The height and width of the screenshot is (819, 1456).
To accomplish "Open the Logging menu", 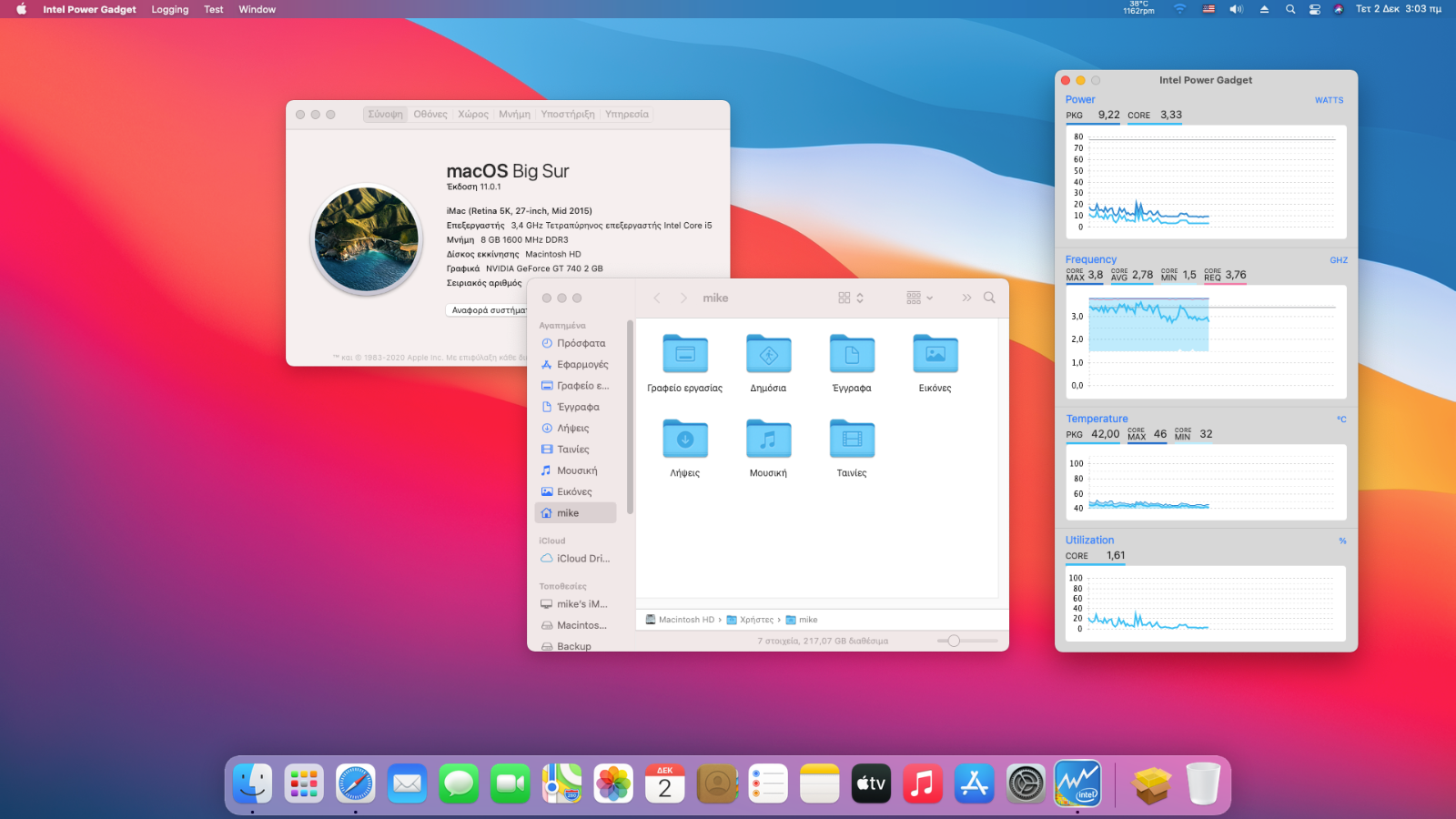I will (170, 9).
